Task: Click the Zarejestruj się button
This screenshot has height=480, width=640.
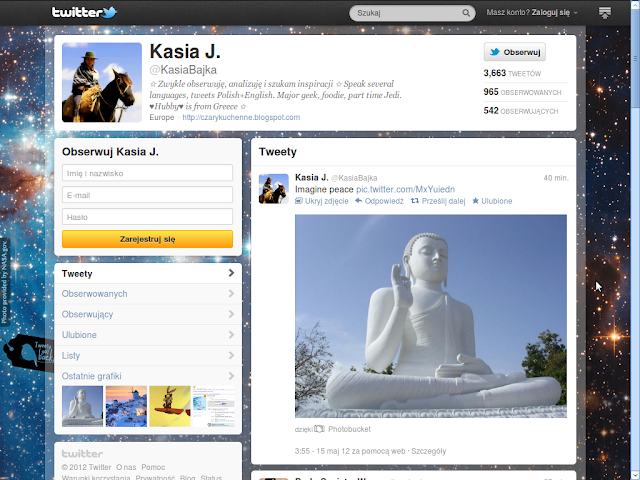Action: 147,239
